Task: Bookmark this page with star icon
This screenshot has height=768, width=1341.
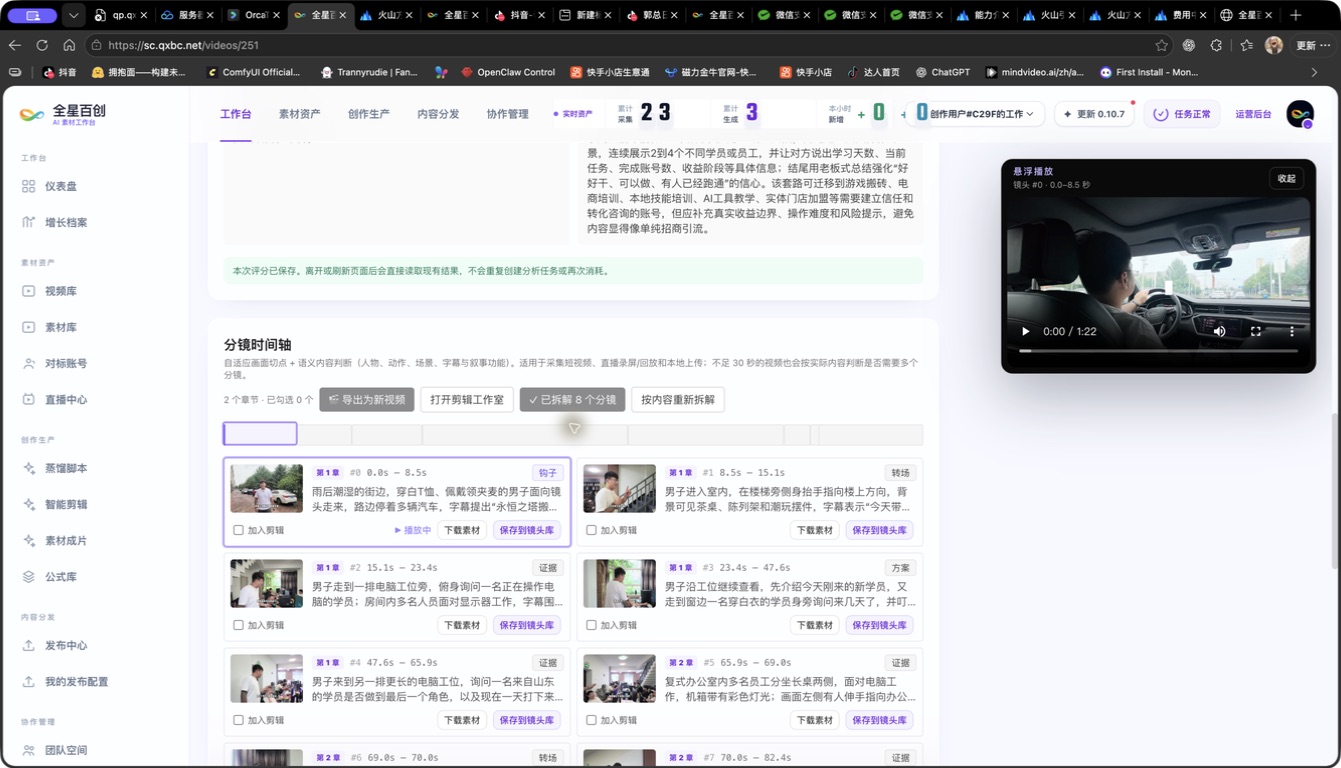Action: click(1161, 45)
